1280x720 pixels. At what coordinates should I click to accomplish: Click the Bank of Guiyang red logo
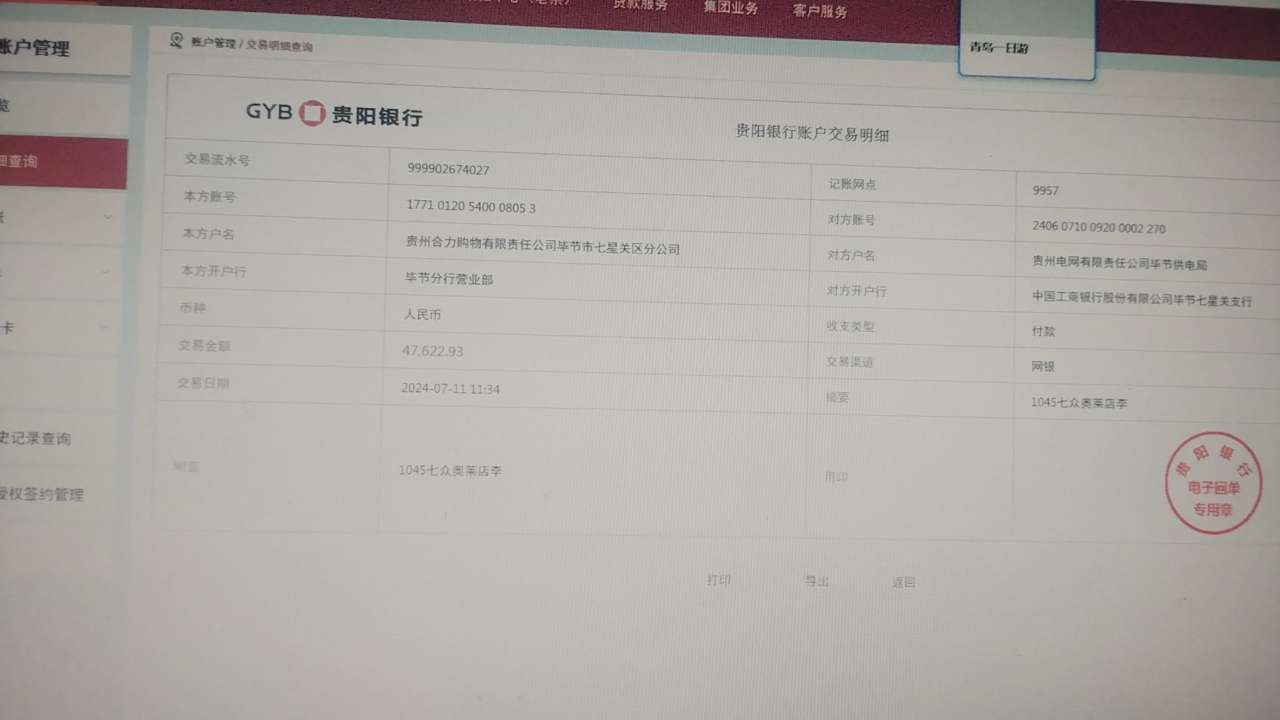pos(313,112)
